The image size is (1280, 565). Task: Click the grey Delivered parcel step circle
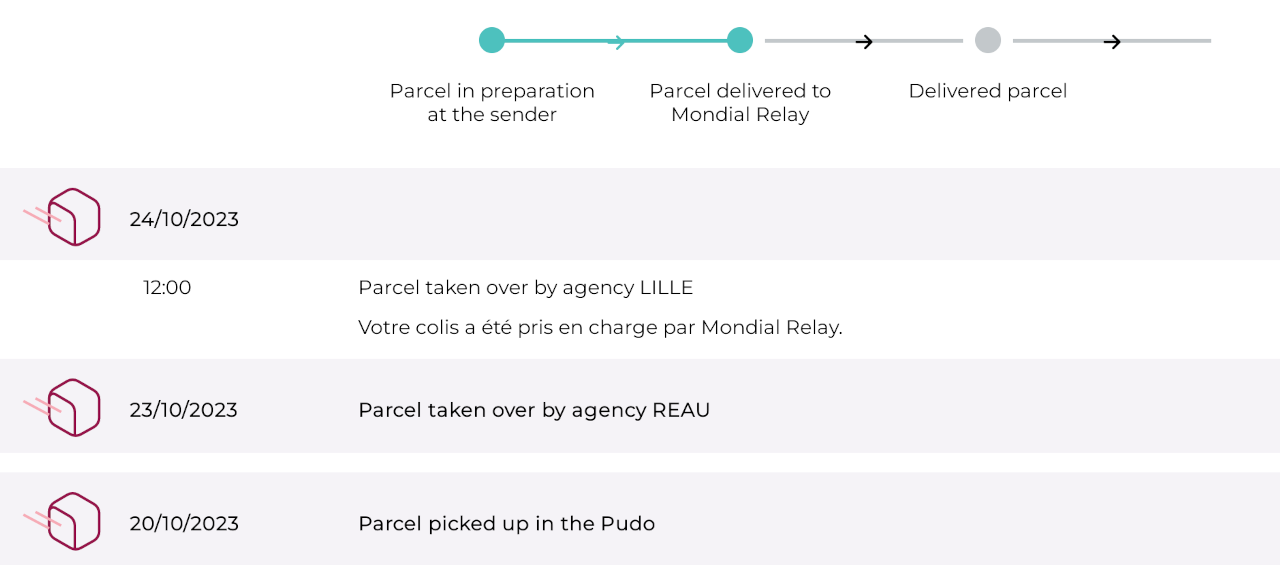point(988,40)
